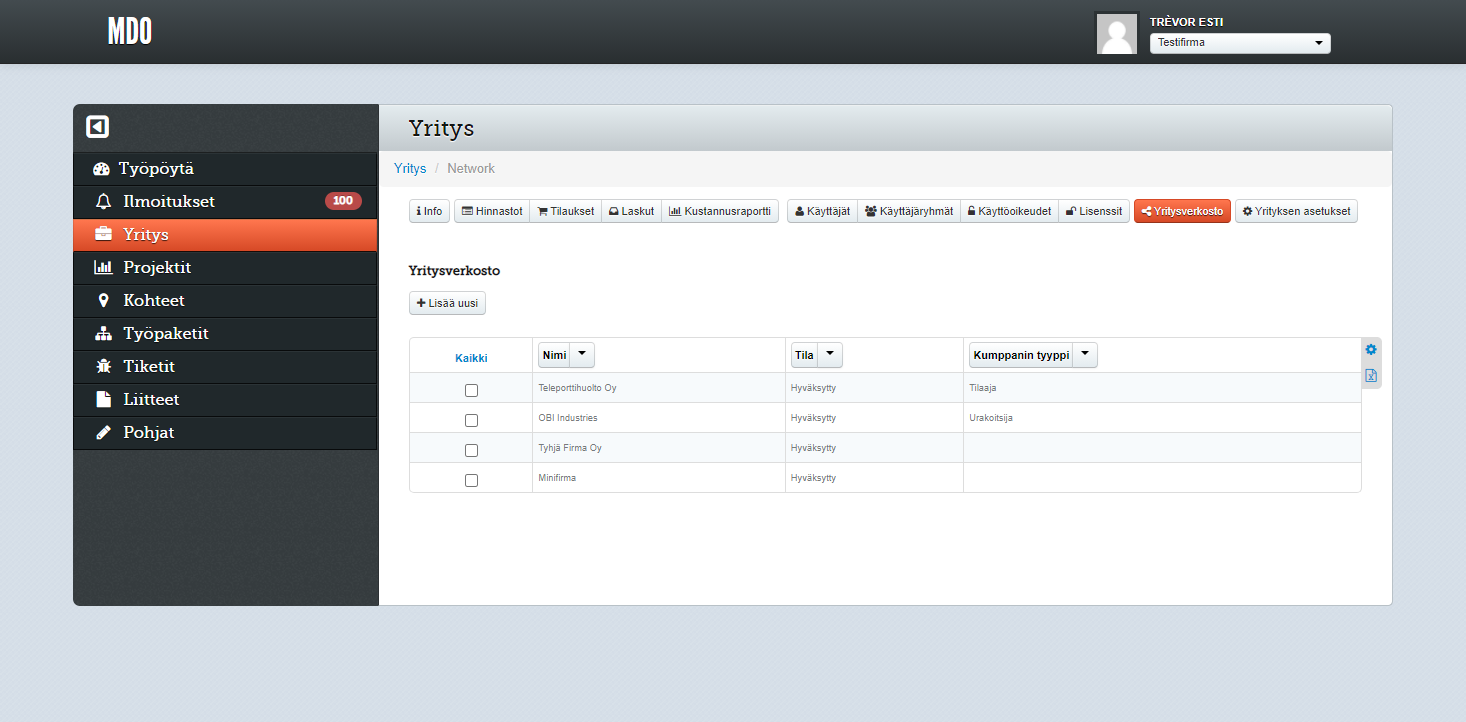Click the Tyhjä Firma Oy name cell
1466x722 pixels.
click(659, 448)
